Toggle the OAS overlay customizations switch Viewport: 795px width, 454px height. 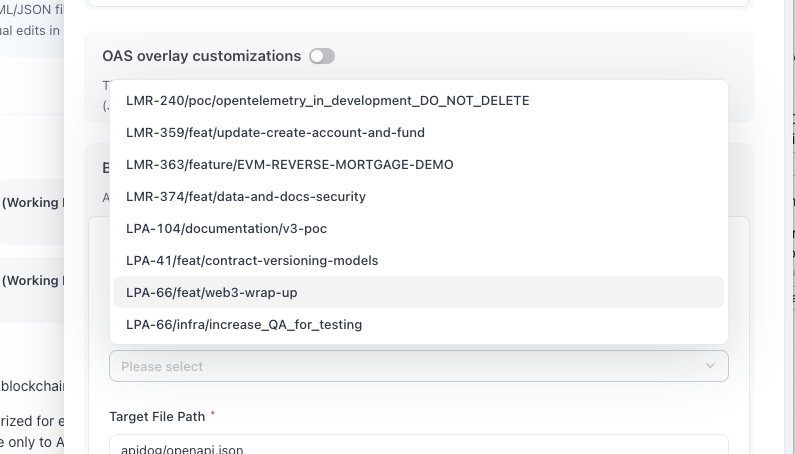[321, 56]
